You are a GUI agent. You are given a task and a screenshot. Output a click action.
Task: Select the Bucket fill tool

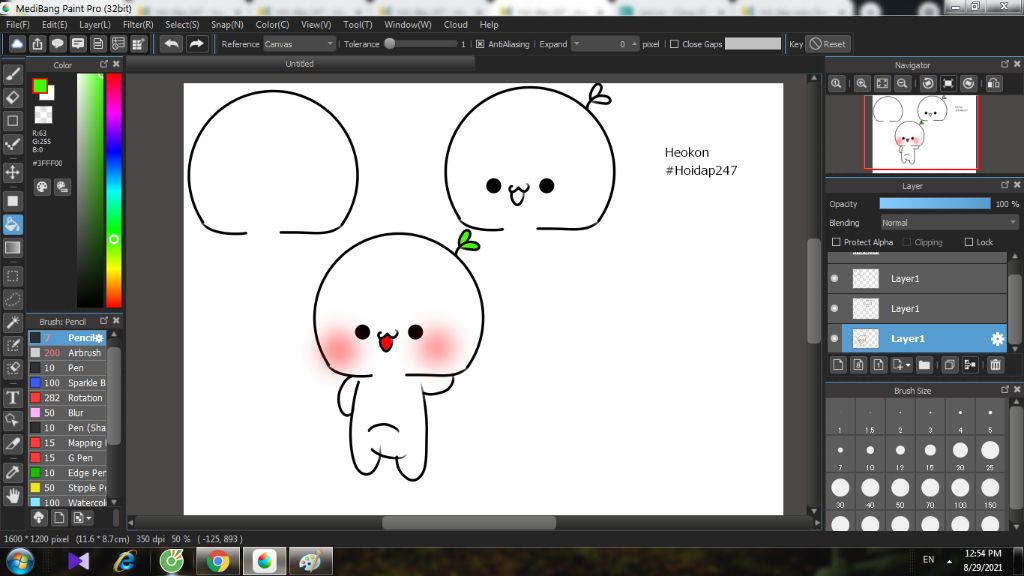pyautogui.click(x=13, y=223)
